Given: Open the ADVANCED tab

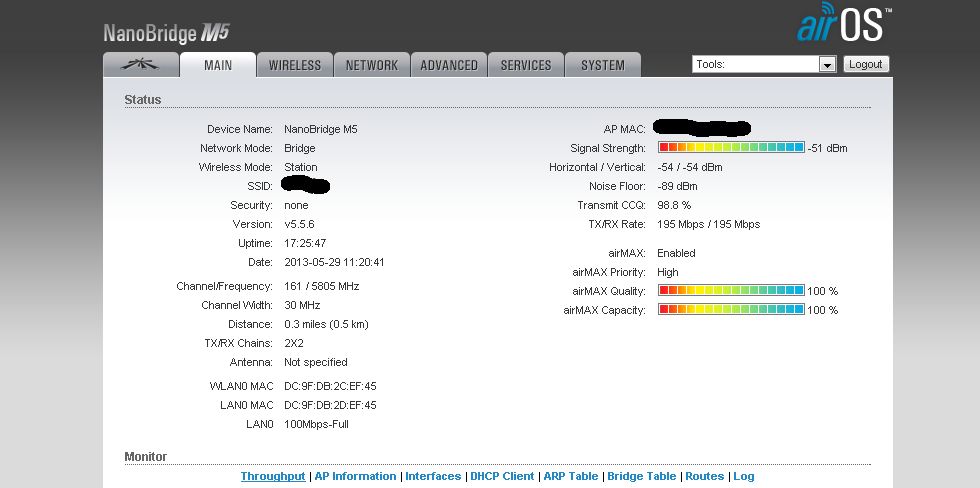Looking at the screenshot, I should tap(449, 64).
